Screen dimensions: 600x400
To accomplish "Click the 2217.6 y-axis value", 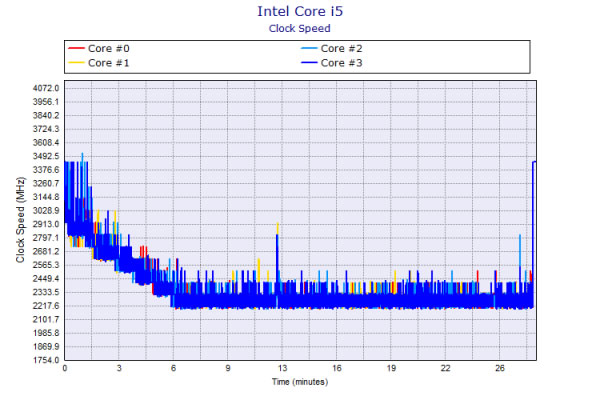I will point(46,306).
